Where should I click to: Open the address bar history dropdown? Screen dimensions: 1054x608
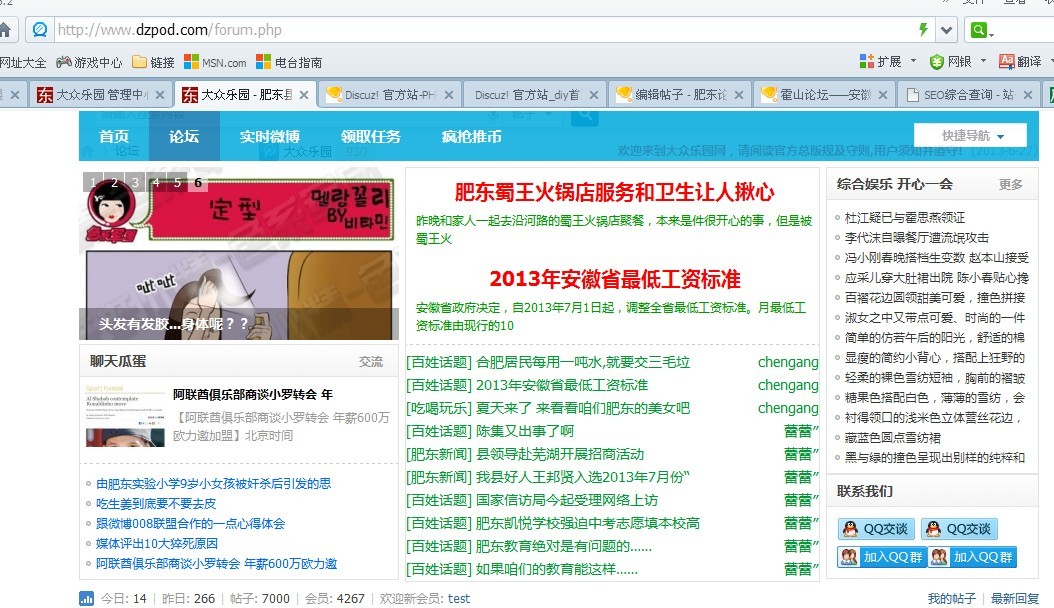(946, 30)
